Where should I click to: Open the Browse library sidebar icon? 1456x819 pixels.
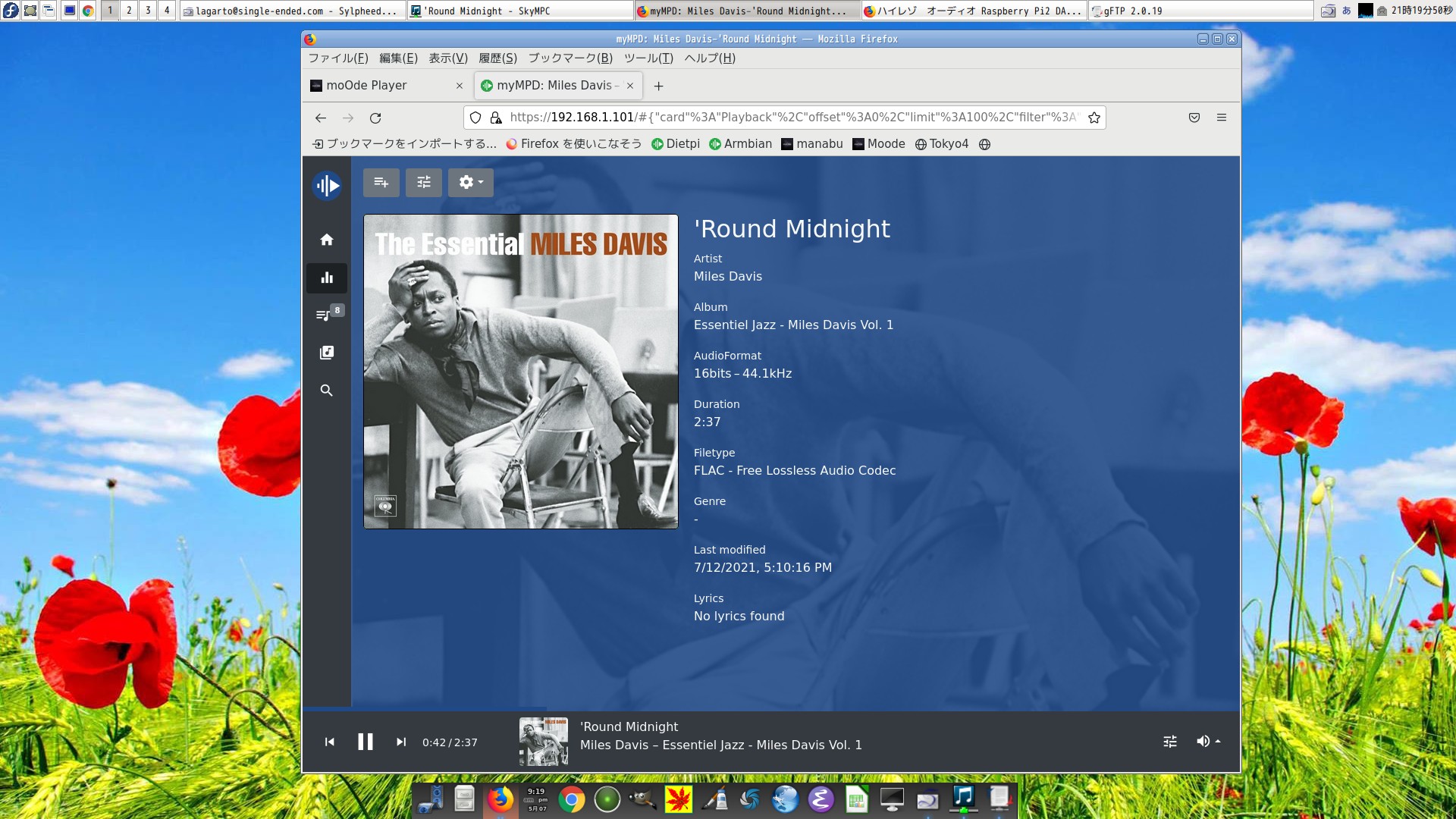pyautogui.click(x=327, y=353)
